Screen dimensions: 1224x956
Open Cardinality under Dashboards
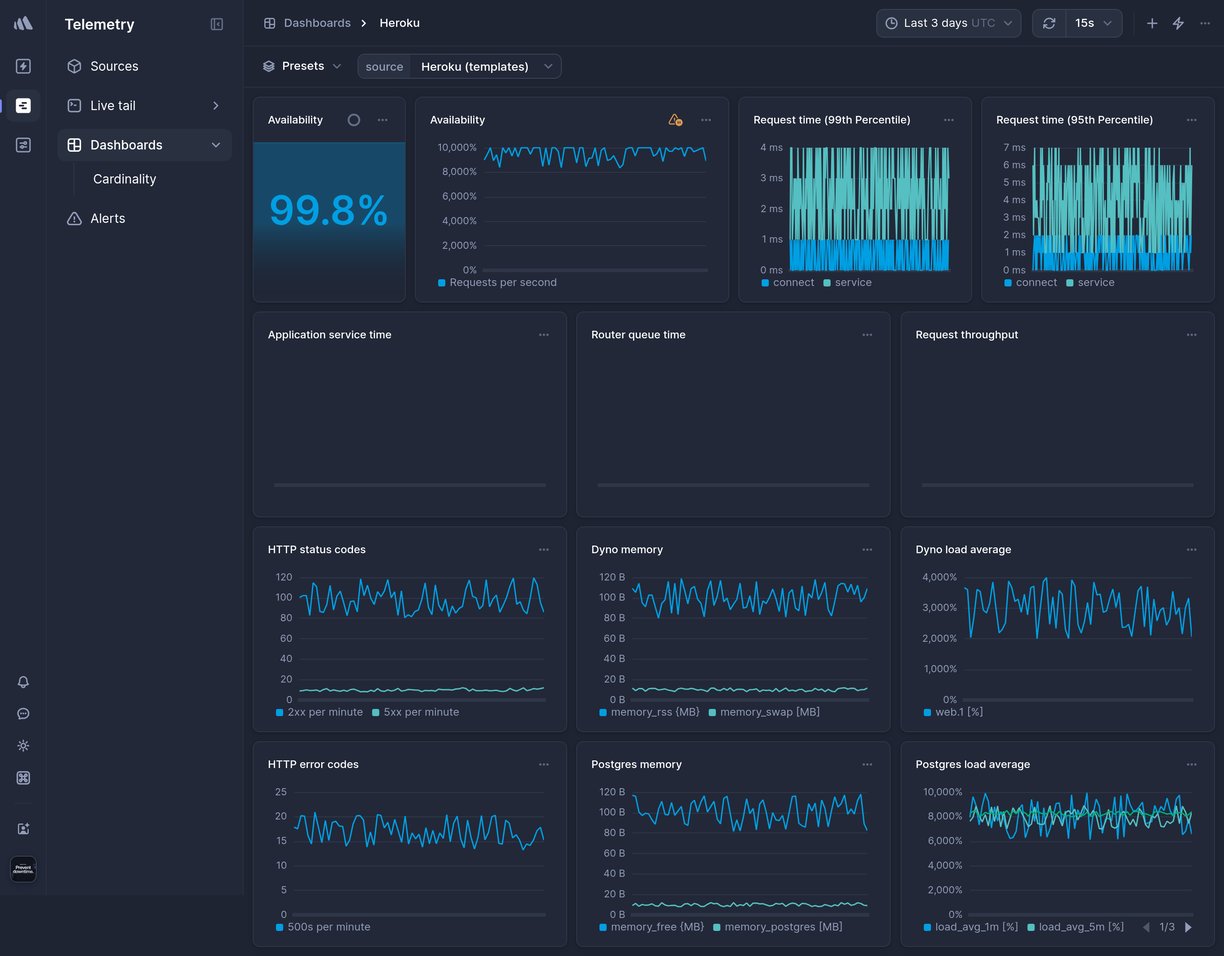[125, 179]
